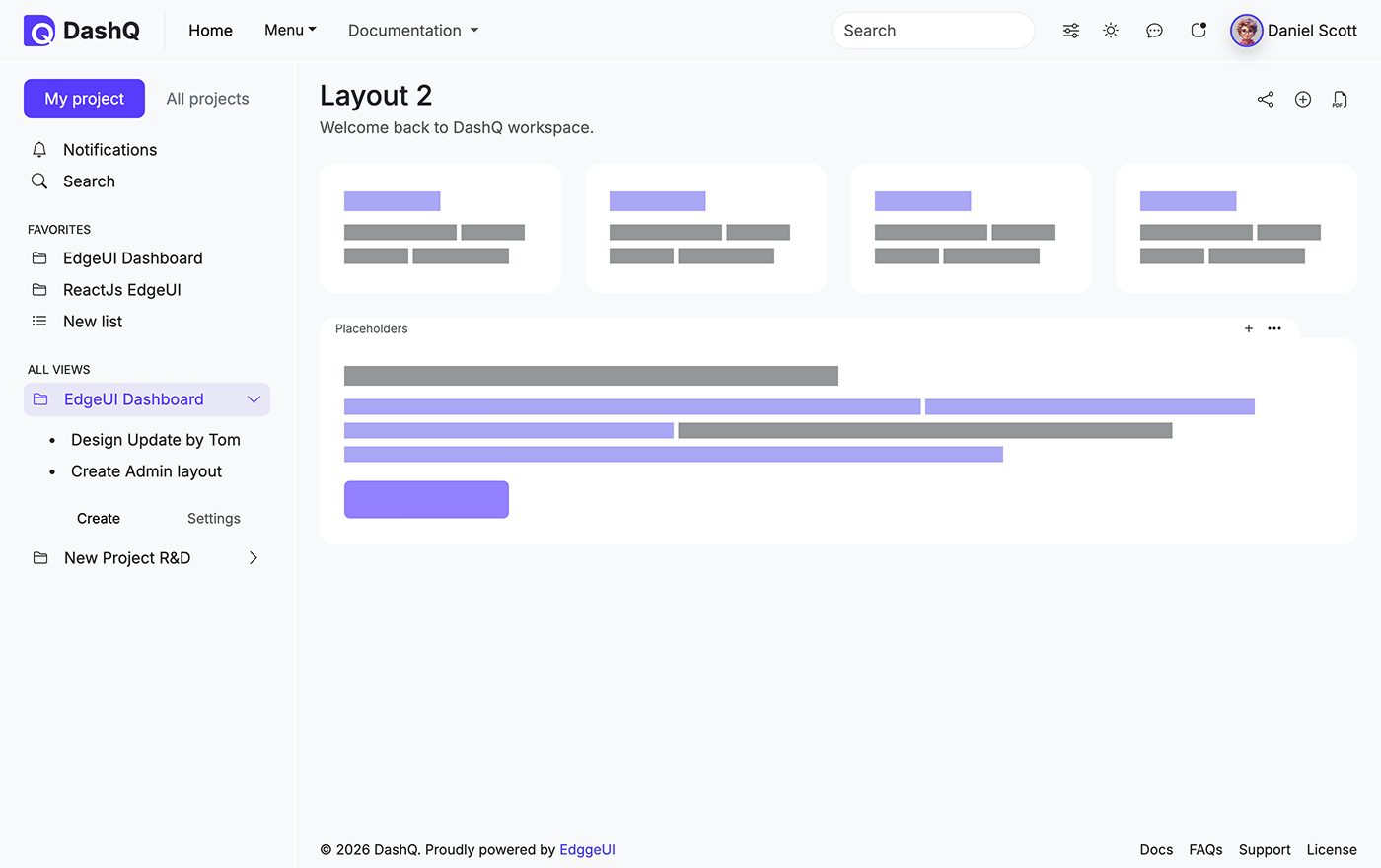The height and width of the screenshot is (868, 1381).
Task: Open the Placeholders panel overflow menu
Action: tap(1273, 328)
